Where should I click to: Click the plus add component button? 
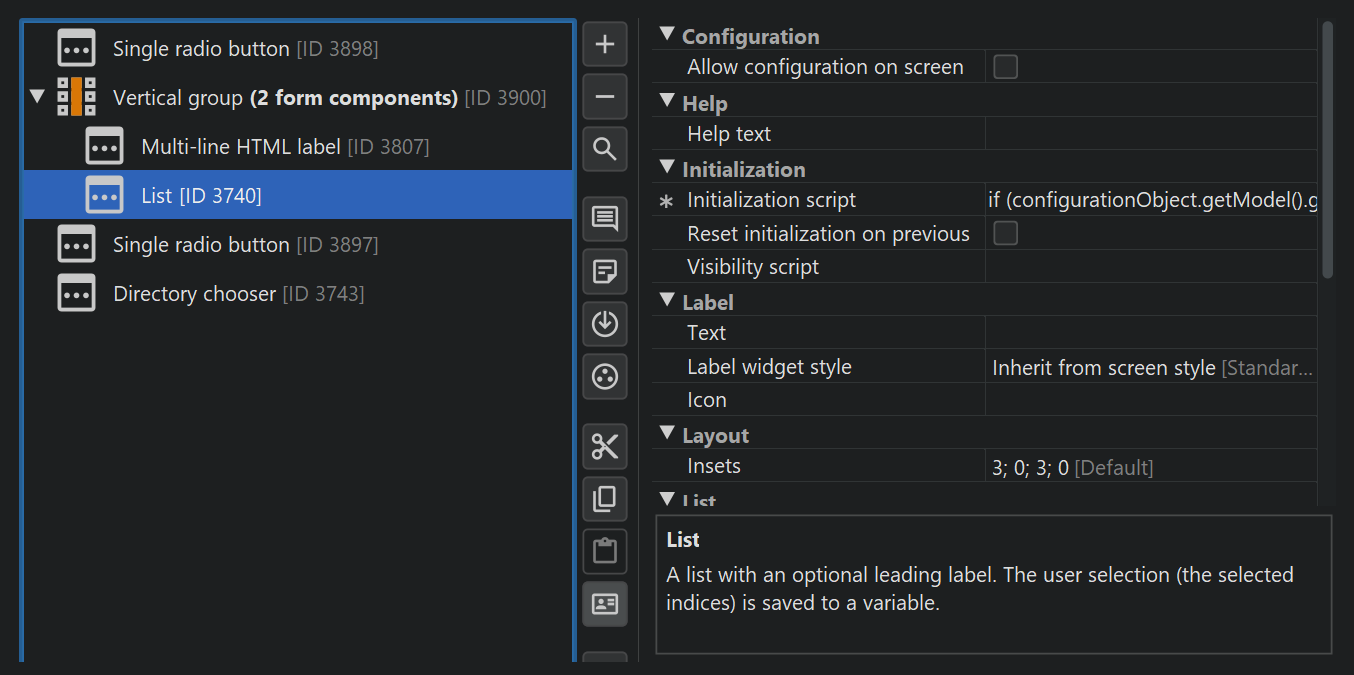[x=605, y=45]
